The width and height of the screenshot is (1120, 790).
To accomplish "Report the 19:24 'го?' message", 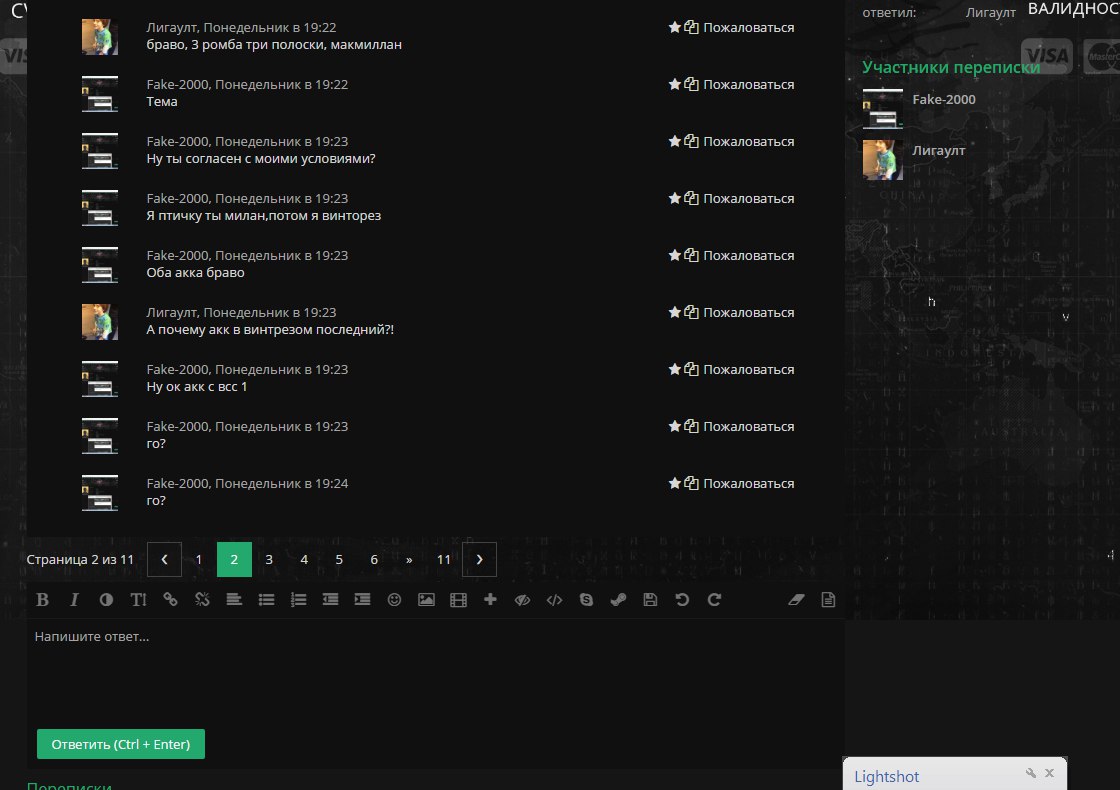I will pyautogui.click(x=749, y=484).
